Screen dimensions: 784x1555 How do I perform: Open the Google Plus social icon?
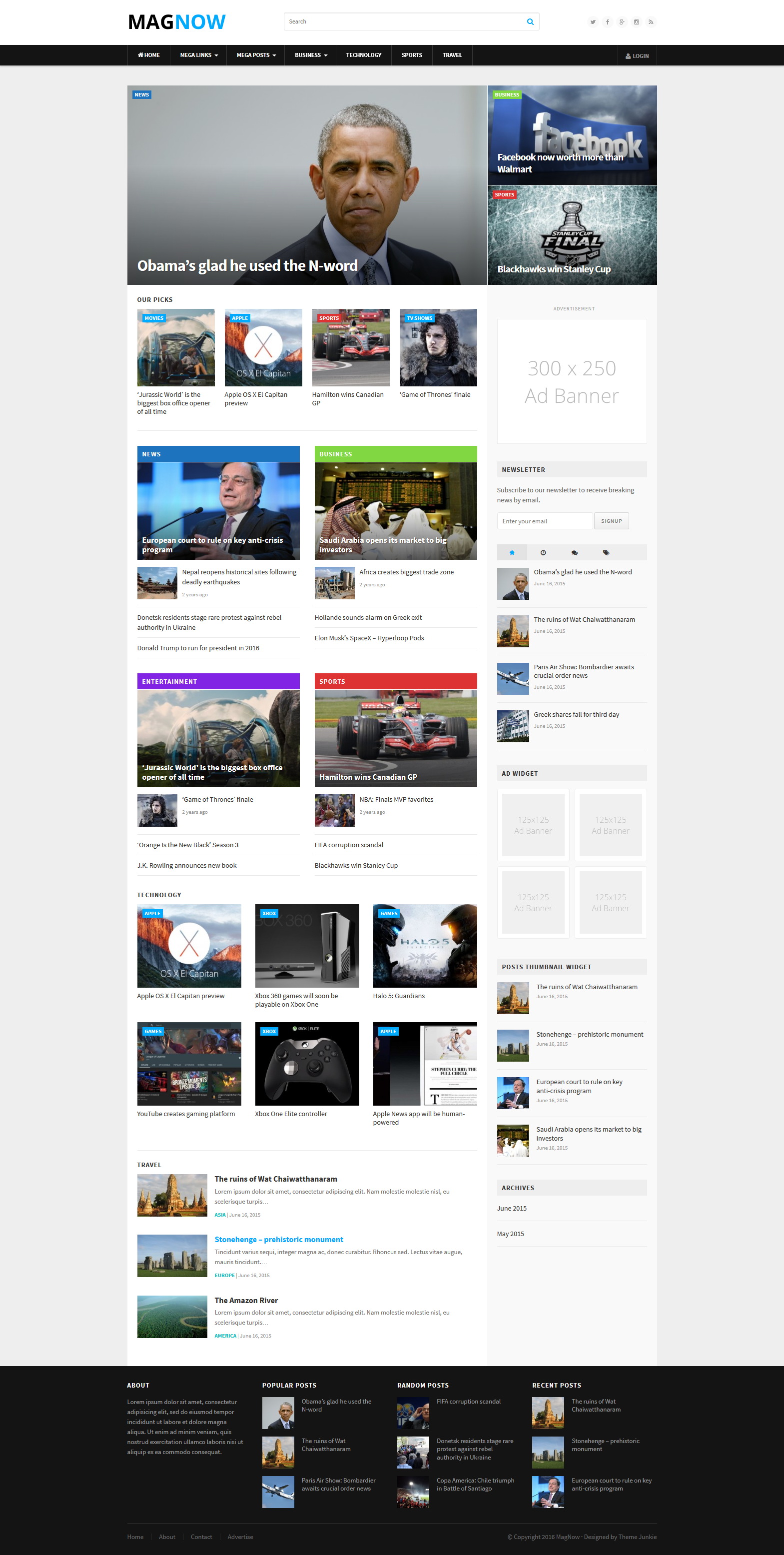622,21
